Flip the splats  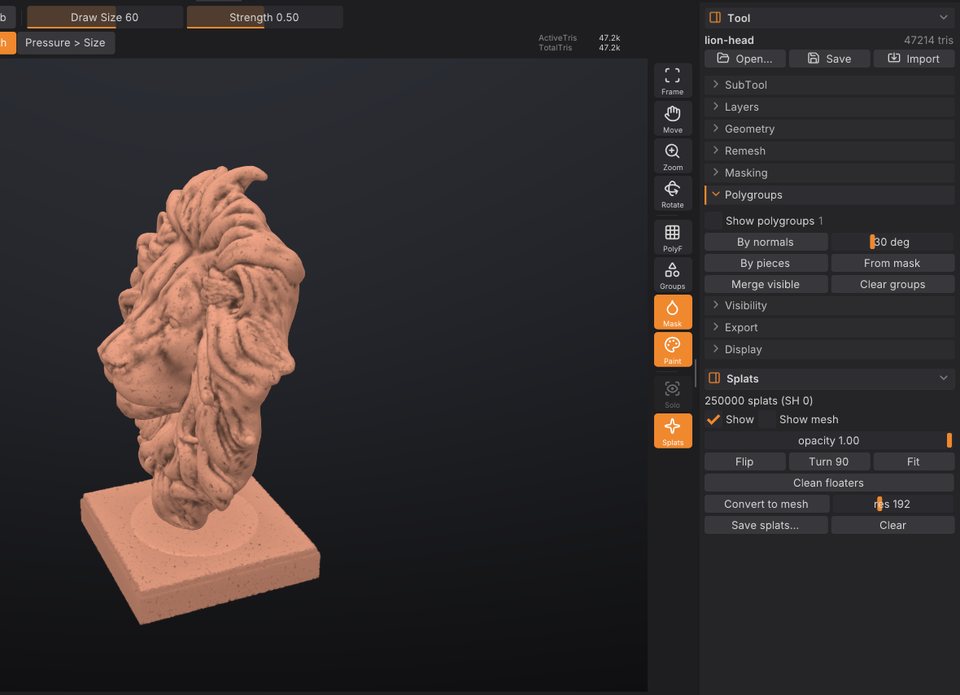click(744, 462)
